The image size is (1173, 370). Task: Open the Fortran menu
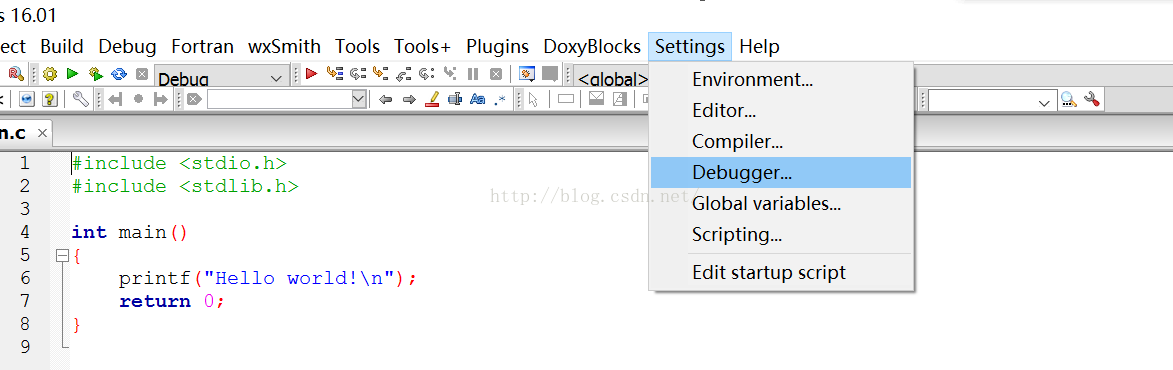pos(203,46)
